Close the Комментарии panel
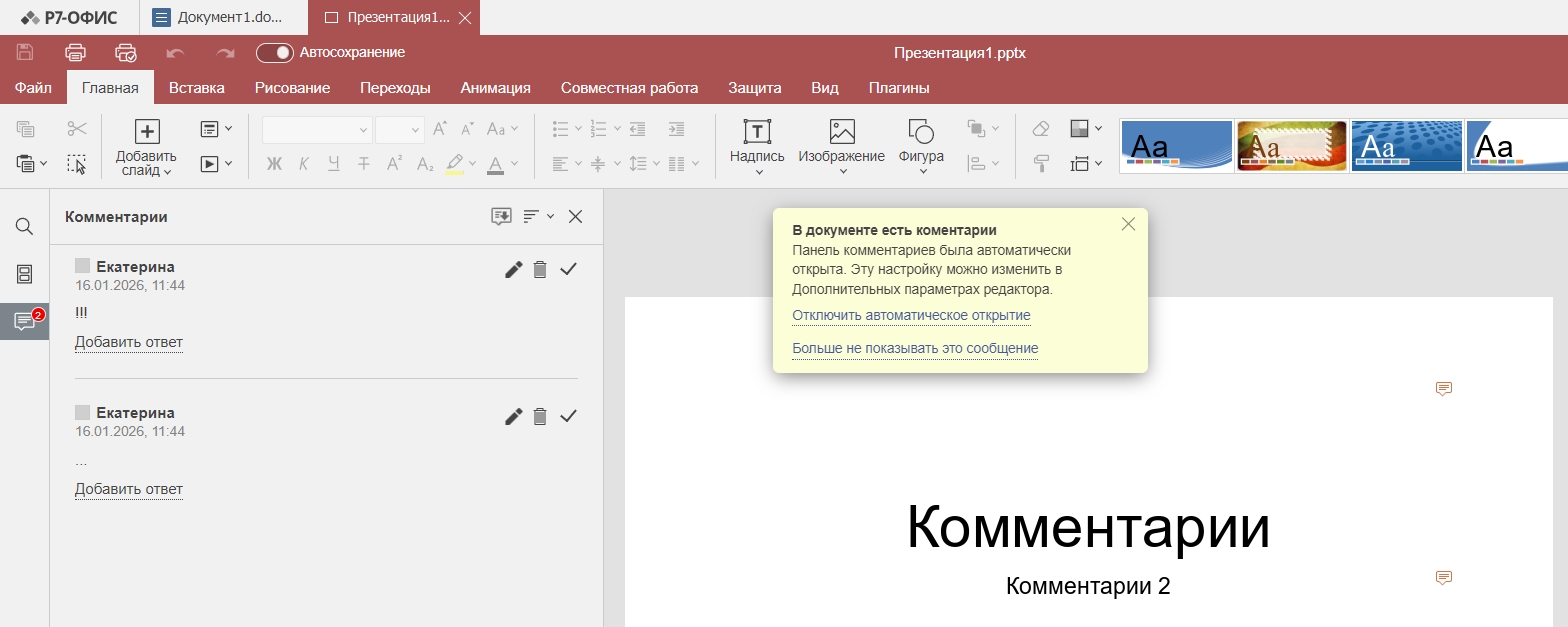The height and width of the screenshot is (627, 1568). (575, 216)
